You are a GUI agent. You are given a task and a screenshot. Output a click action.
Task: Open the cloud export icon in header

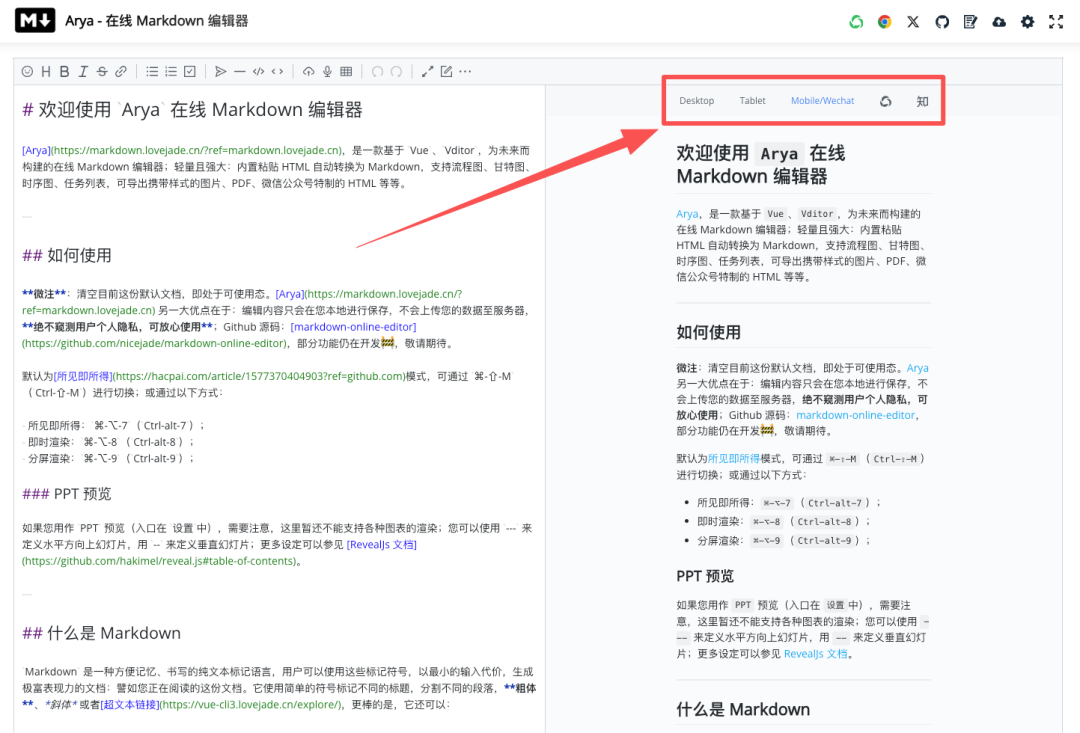(x=999, y=22)
